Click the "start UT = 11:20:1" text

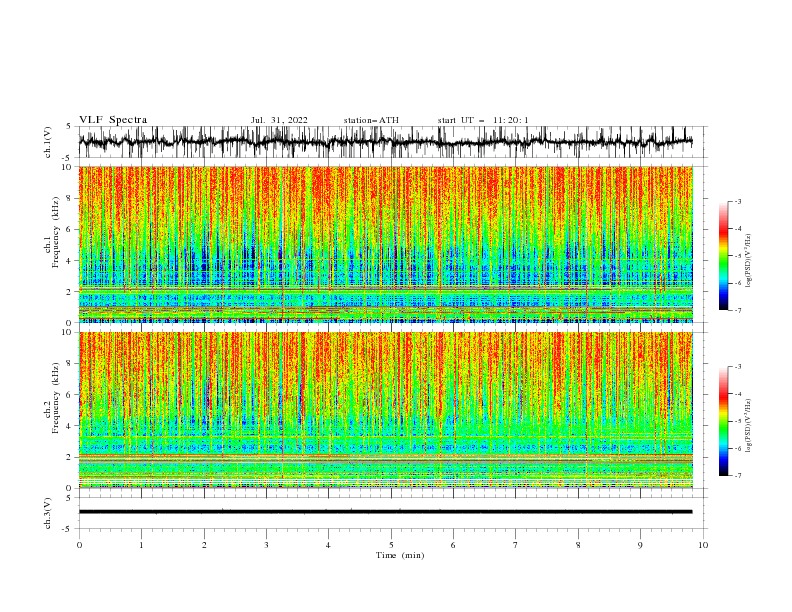483,120
